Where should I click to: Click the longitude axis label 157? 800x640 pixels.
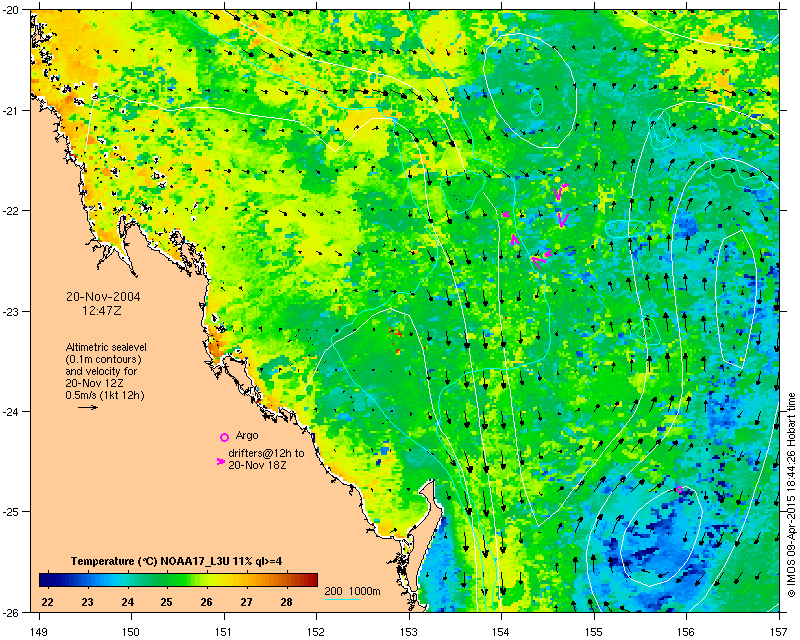tap(779, 632)
